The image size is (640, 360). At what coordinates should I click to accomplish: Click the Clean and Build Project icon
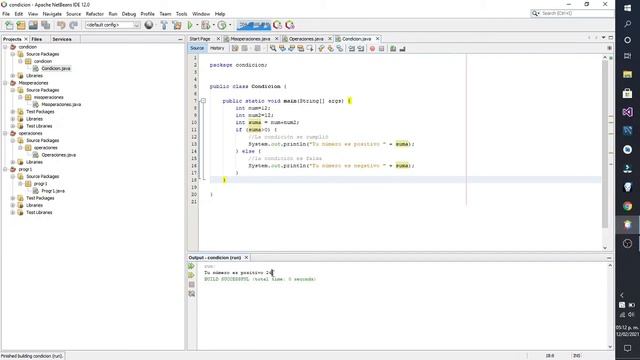click(177, 25)
